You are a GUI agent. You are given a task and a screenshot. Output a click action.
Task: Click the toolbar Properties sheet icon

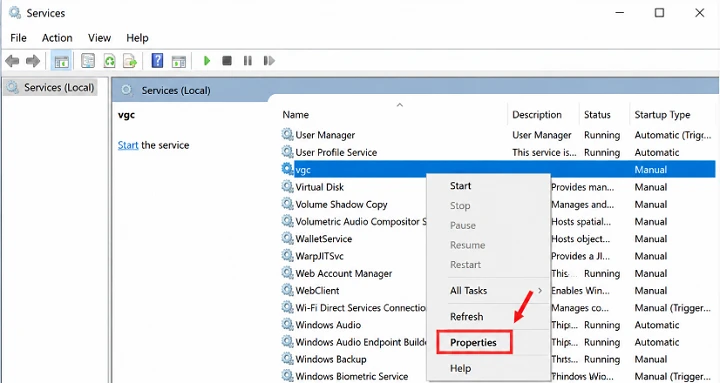88,61
